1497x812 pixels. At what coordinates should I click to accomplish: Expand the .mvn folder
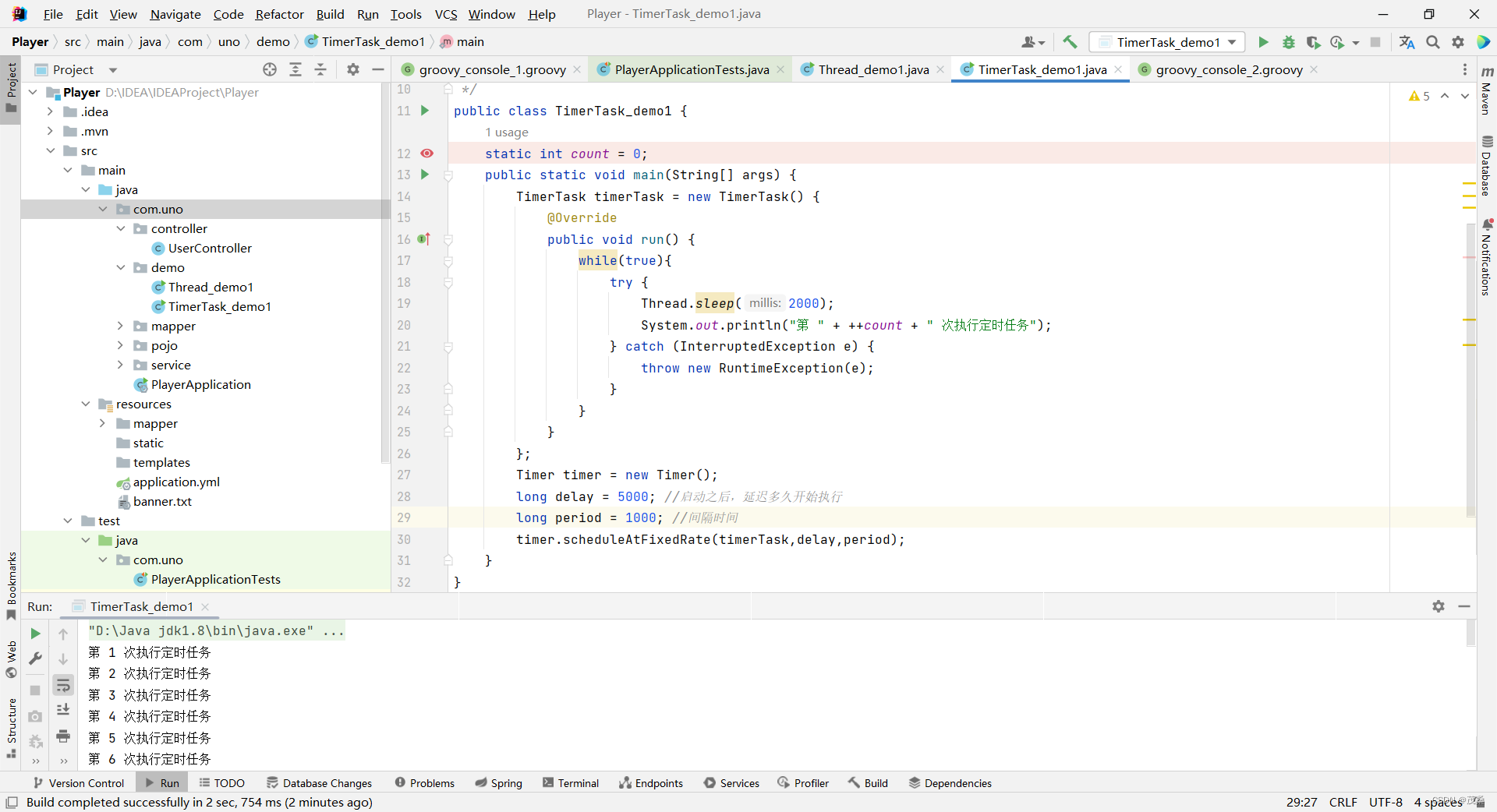point(50,131)
